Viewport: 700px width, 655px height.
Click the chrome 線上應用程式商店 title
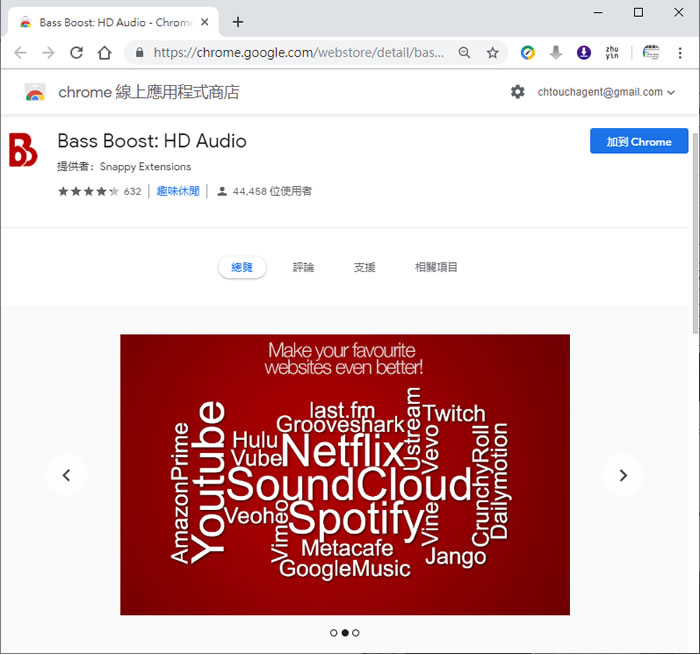[x=149, y=92]
